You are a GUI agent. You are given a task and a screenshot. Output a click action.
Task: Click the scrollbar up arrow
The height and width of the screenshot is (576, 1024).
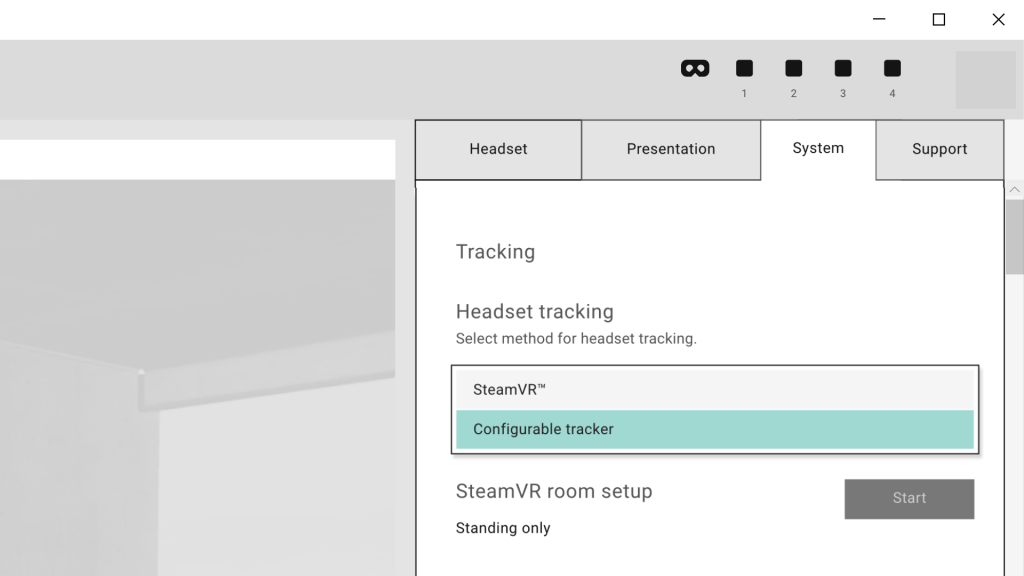click(x=1014, y=189)
